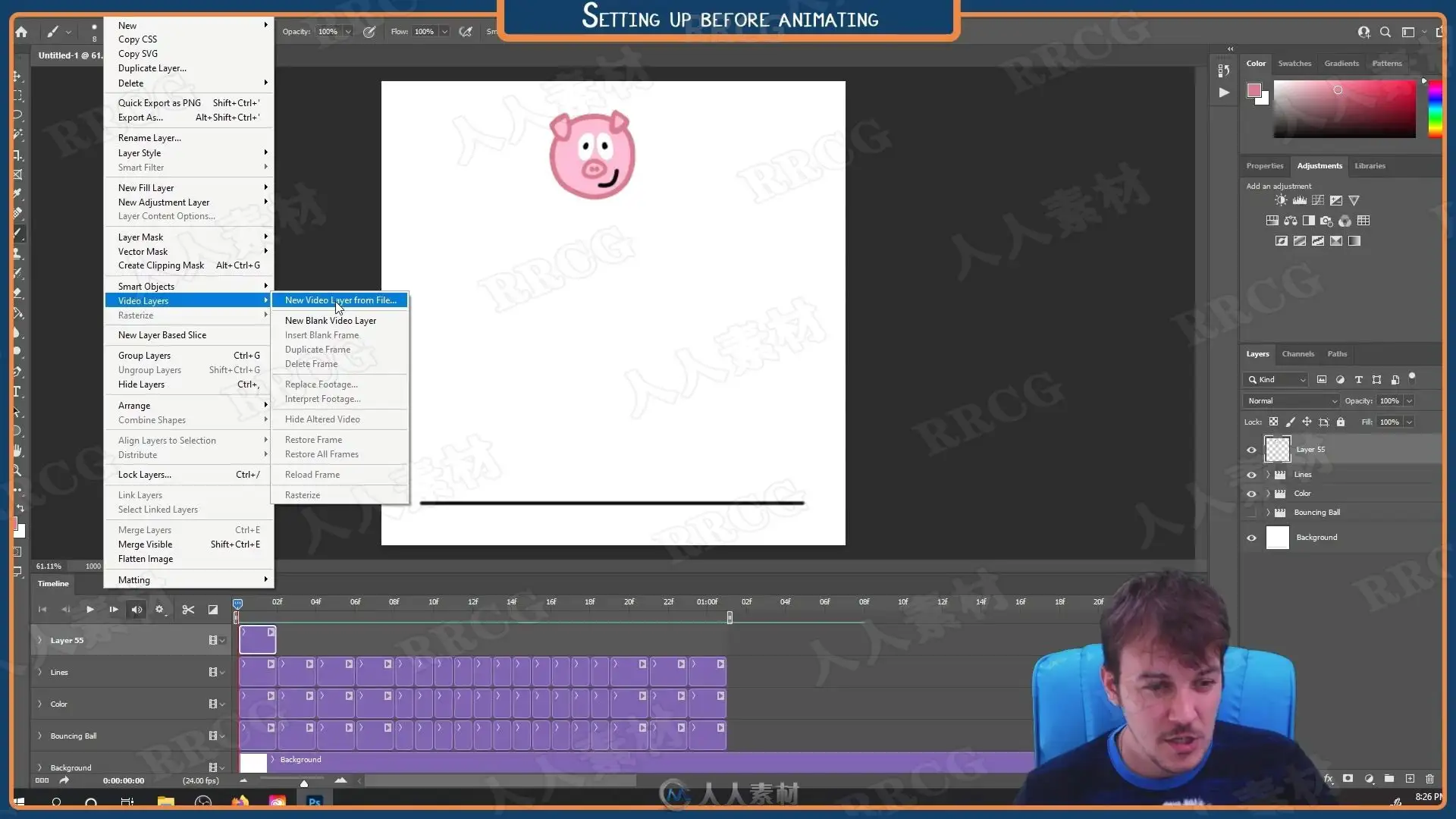Show the Bouncing Ball group layer

1251,513
